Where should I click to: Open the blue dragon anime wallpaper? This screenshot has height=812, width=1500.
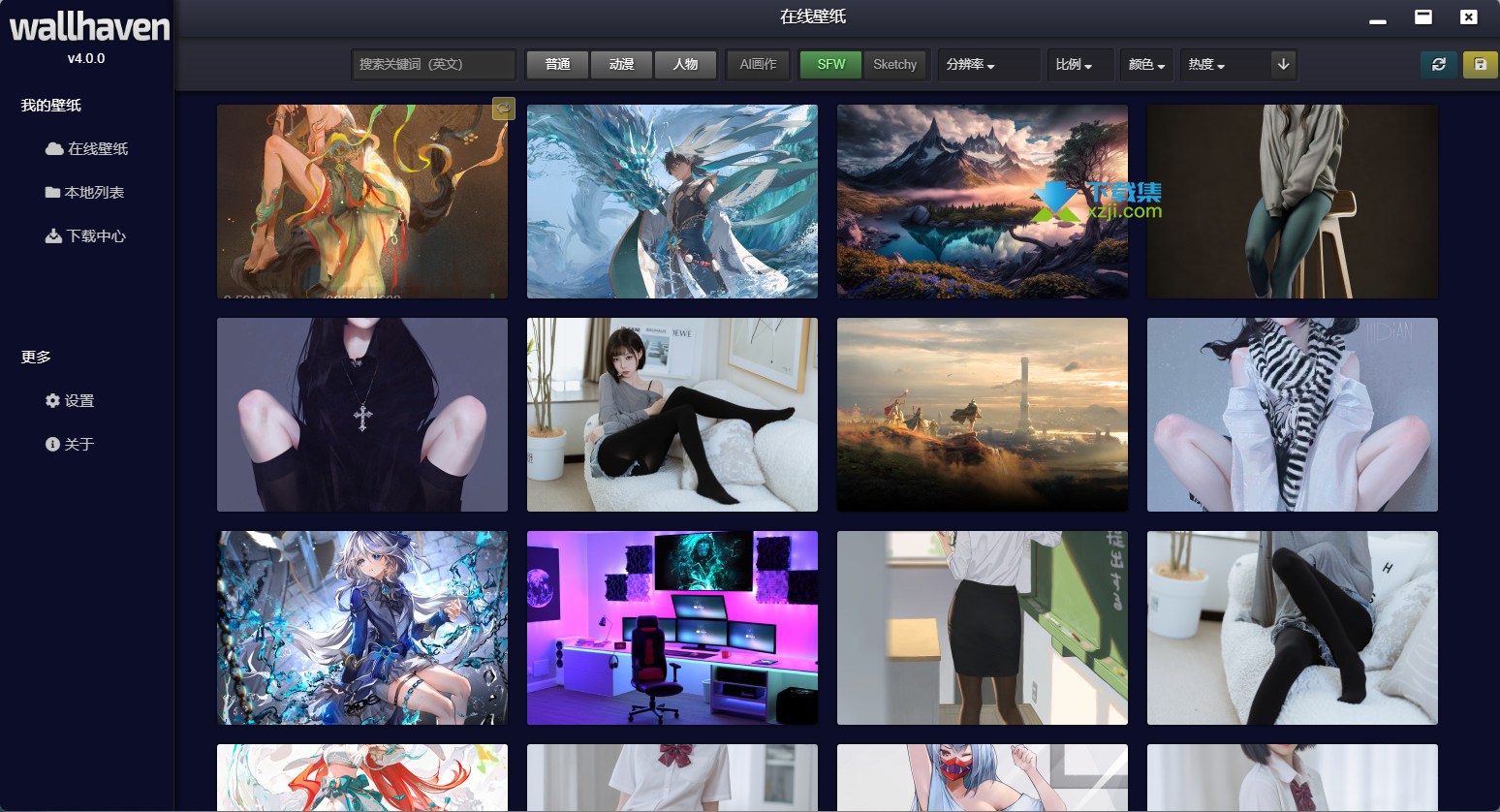pyautogui.click(x=672, y=202)
